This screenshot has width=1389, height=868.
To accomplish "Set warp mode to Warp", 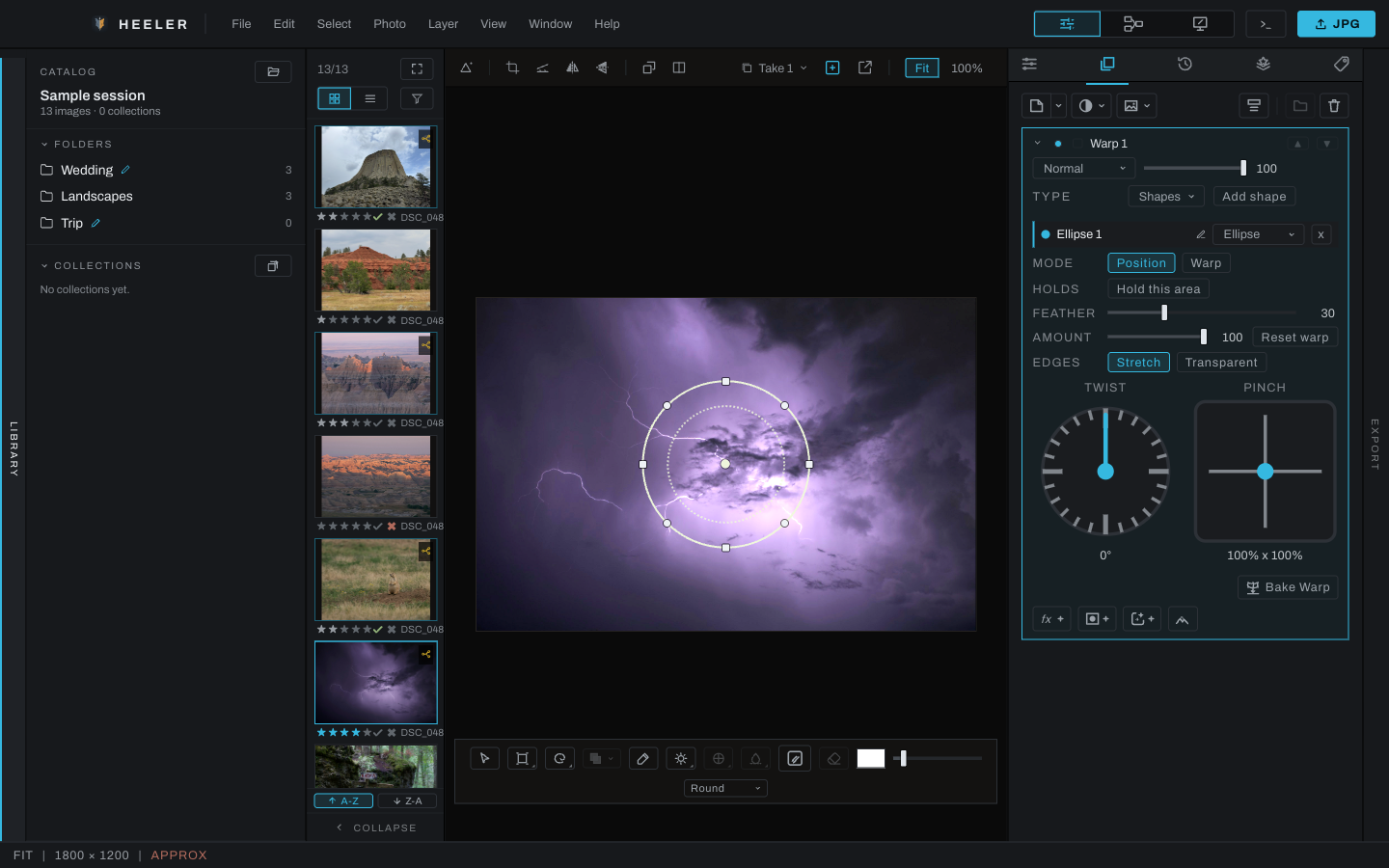I will tap(1206, 263).
